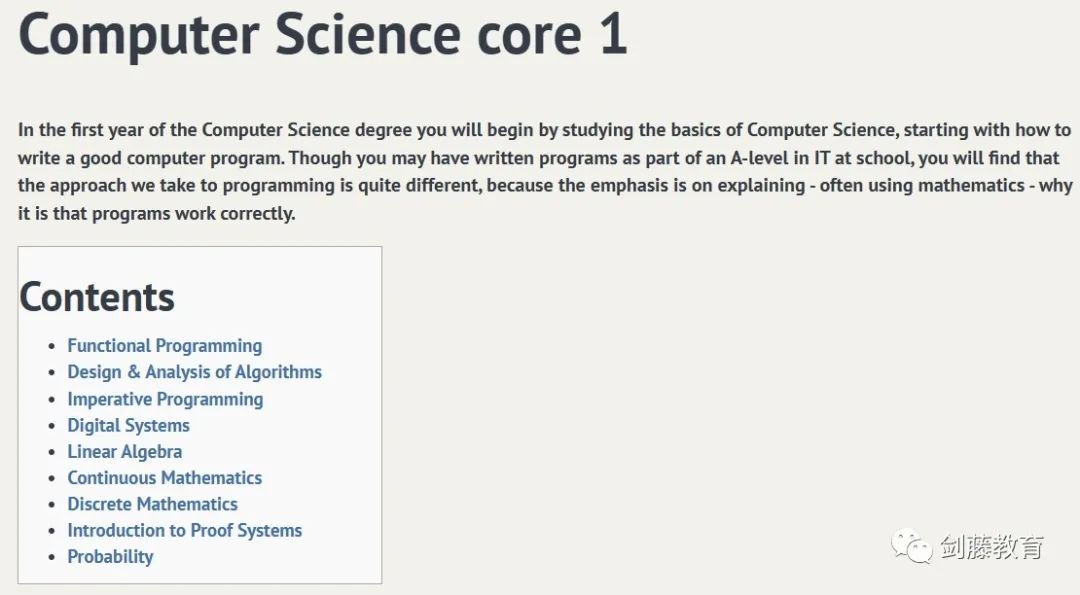Click the Contents heading
This screenshot has height=595, width=1080.
coord(96,298)
